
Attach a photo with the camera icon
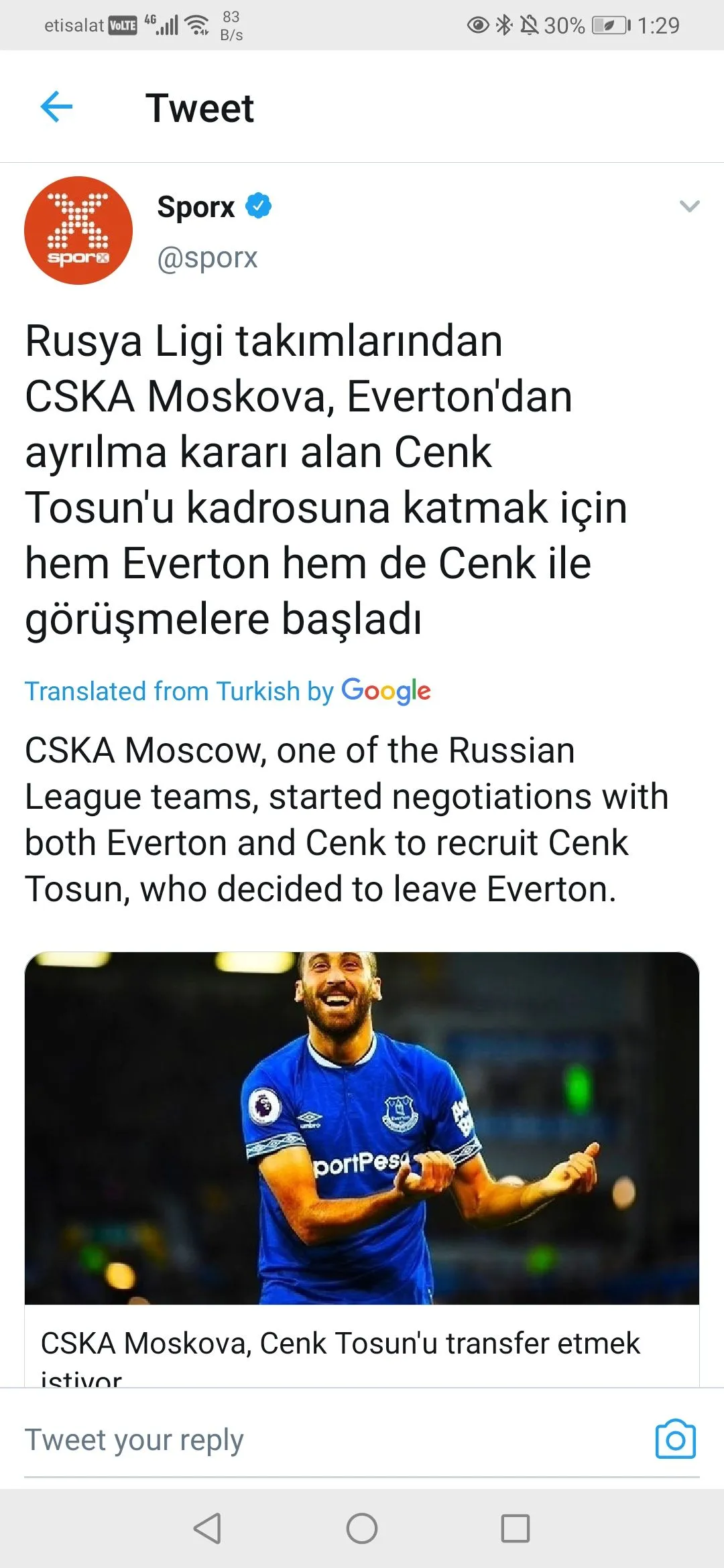(x=676, y=1439)
